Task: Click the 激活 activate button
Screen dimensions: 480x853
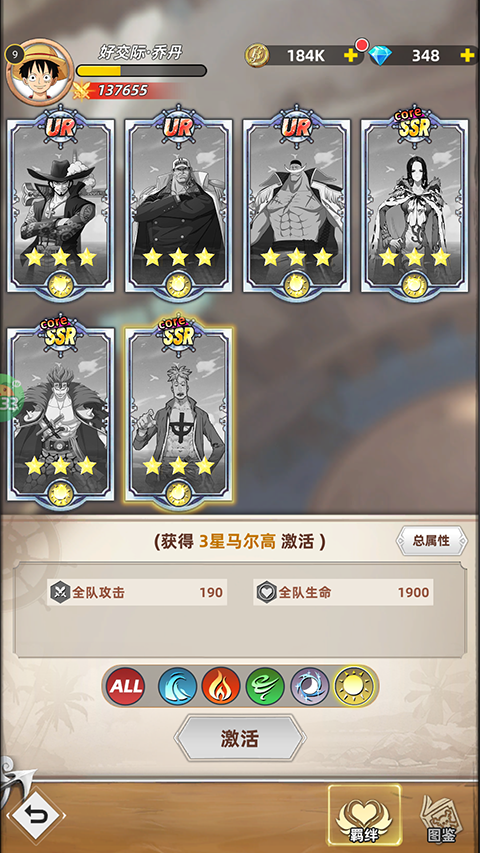Action: click(x=239, y=738)
